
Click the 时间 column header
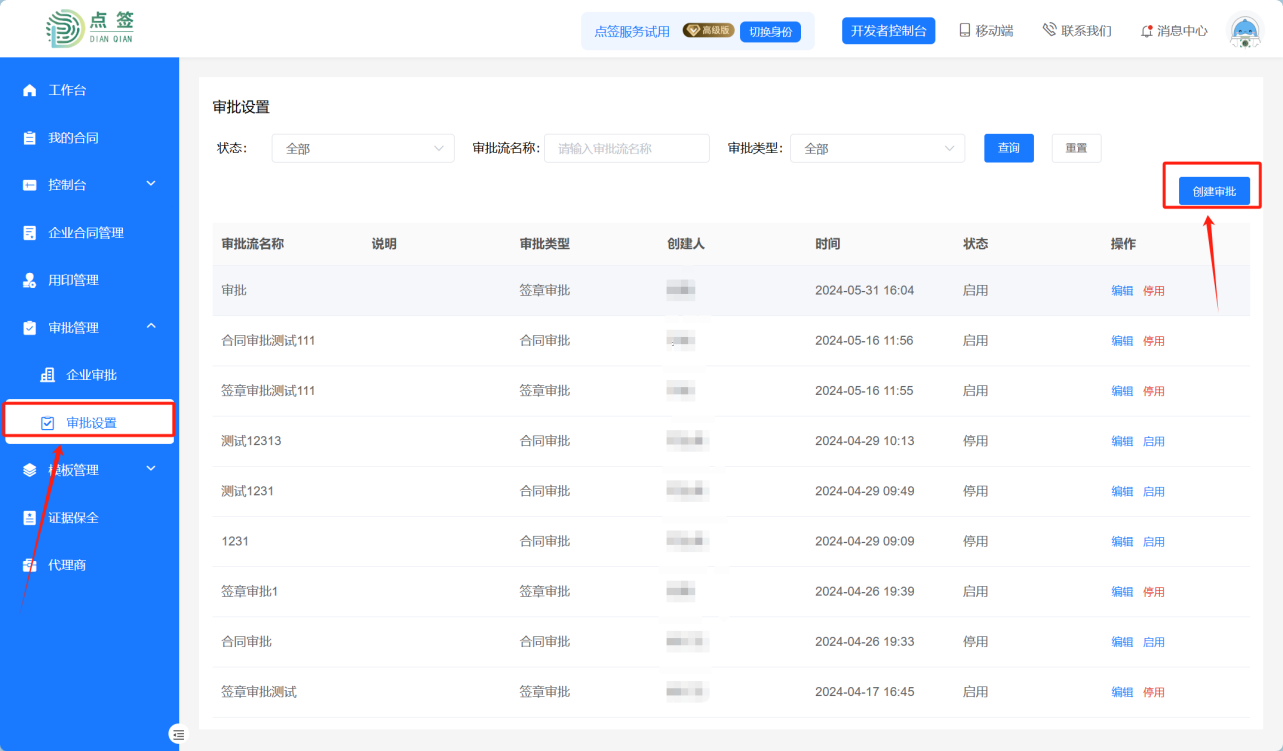[x=827, y=244]
